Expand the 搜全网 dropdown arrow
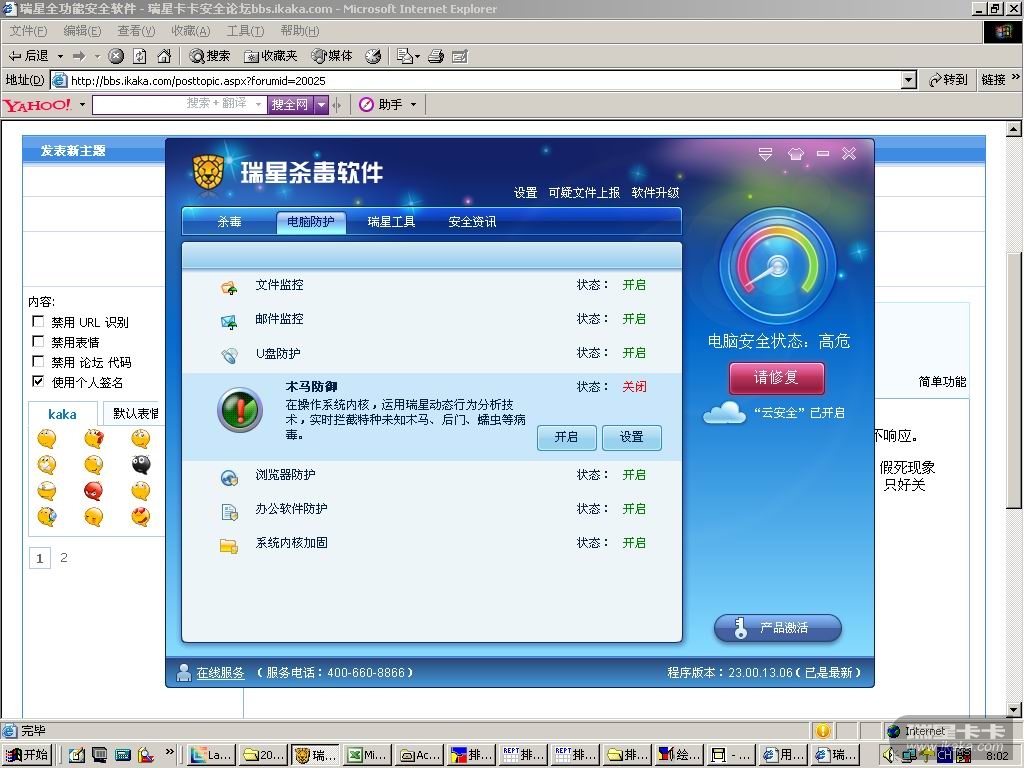 tap(321, 104)
